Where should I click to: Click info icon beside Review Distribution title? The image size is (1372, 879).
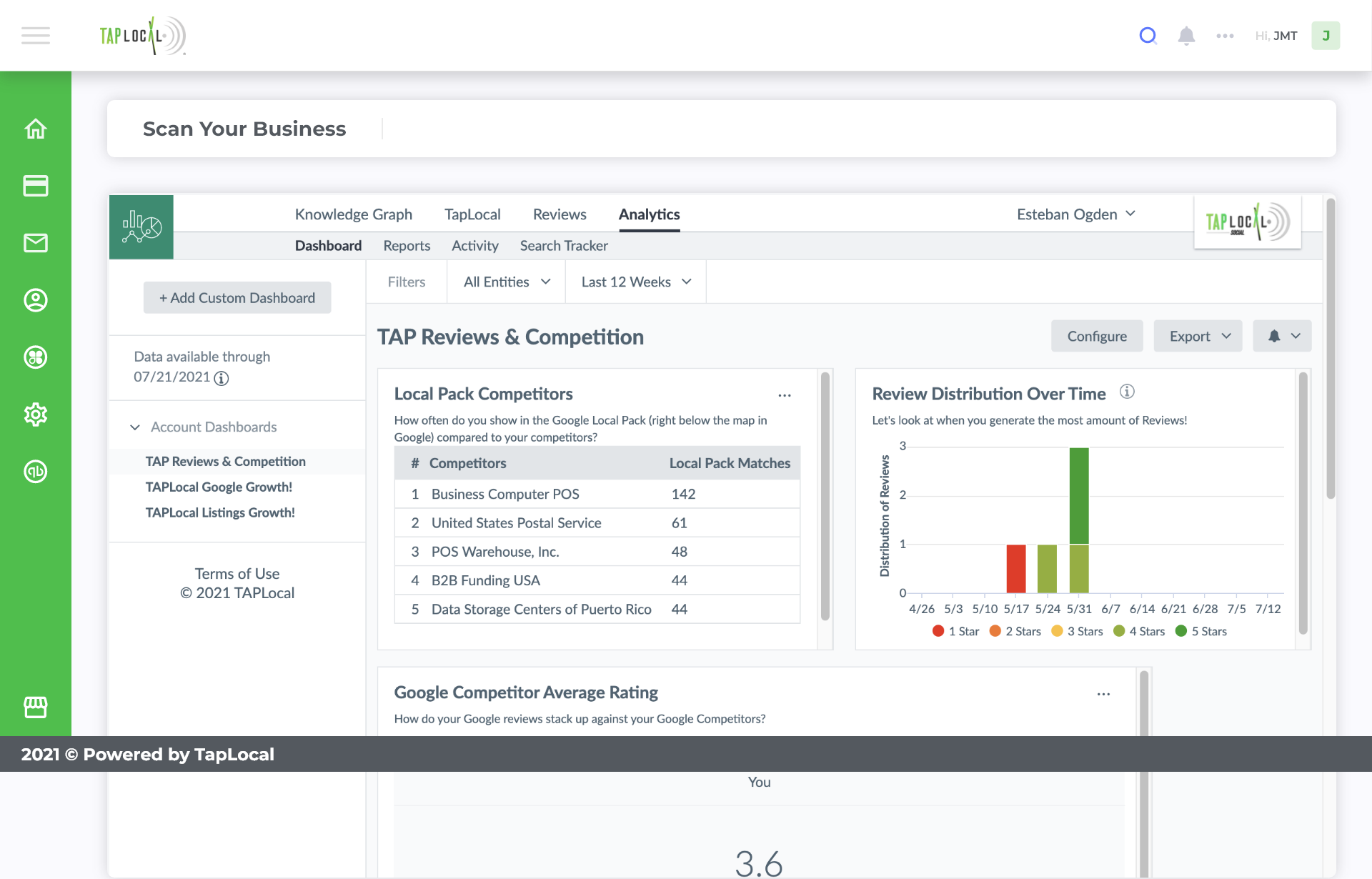click(1127, 392)
